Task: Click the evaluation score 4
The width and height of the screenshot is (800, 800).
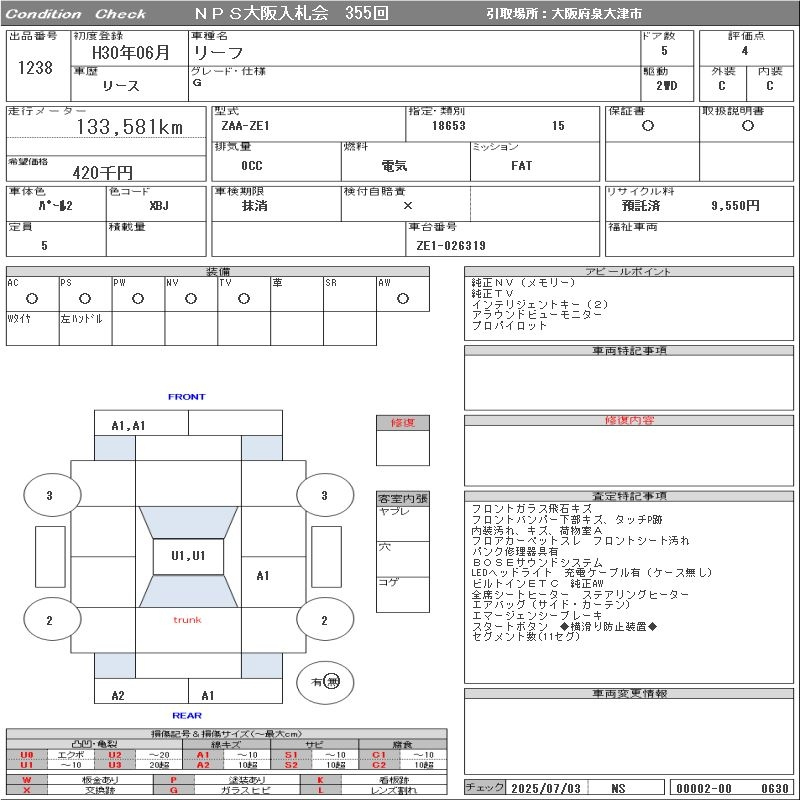Action: coord(745,51)
